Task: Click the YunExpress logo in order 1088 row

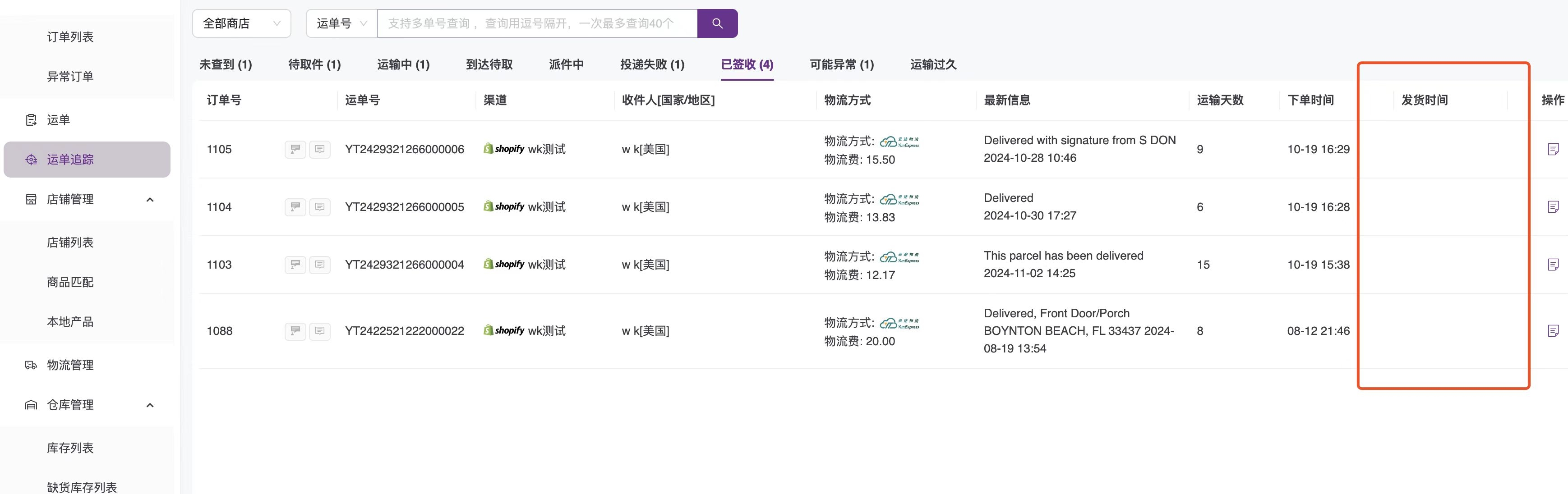Action: point(899,324)
